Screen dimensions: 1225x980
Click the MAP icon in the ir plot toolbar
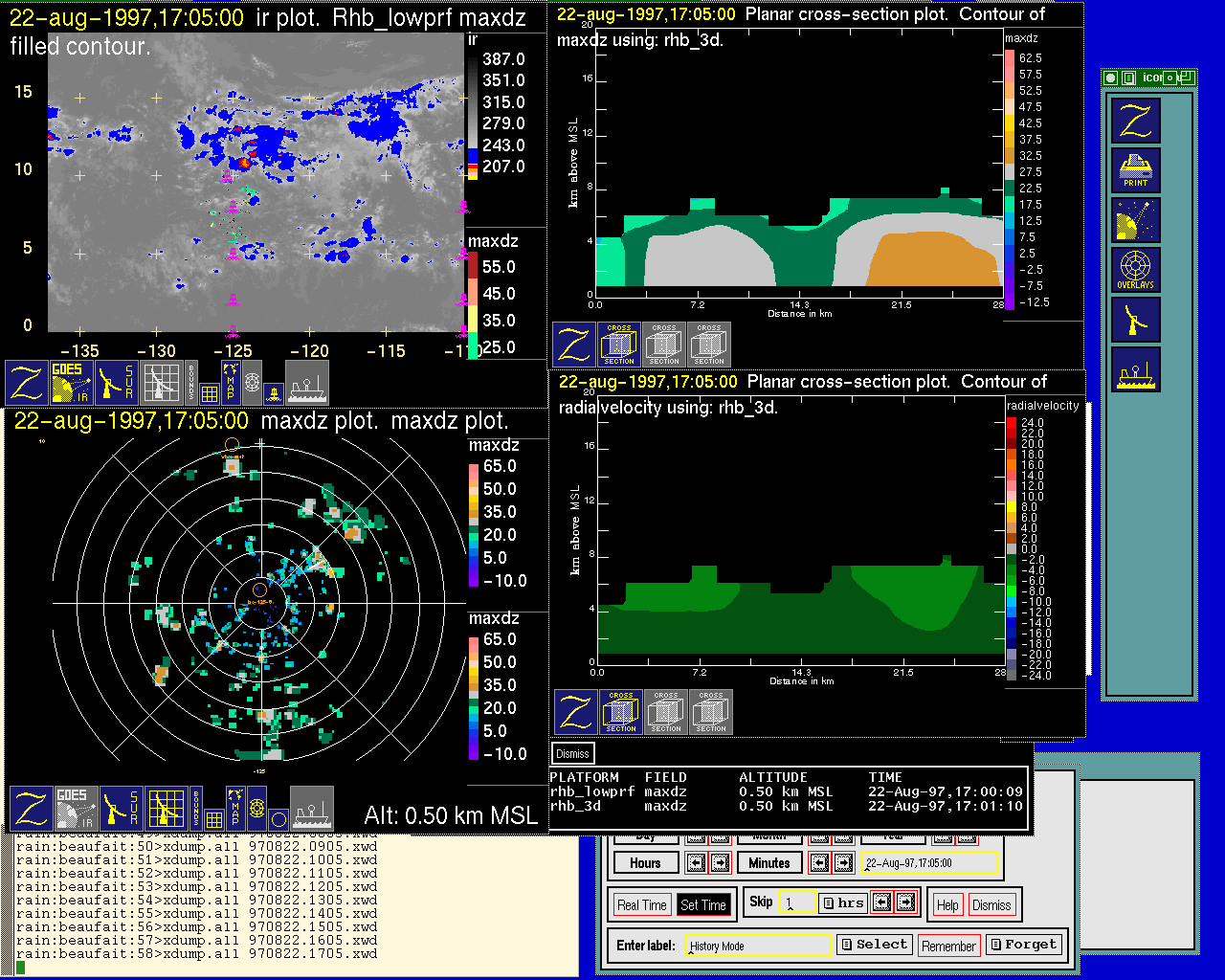[231, 380]
